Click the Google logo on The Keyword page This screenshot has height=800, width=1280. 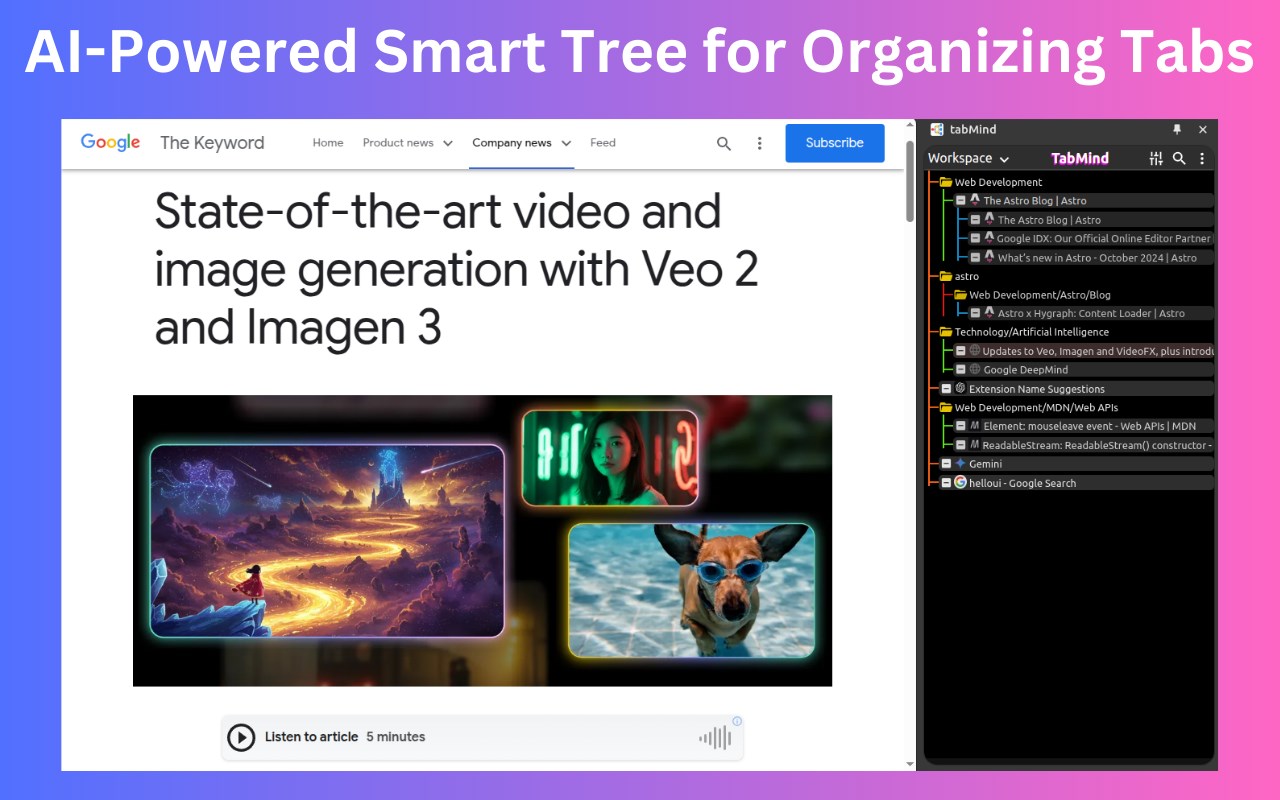[110, 142]
